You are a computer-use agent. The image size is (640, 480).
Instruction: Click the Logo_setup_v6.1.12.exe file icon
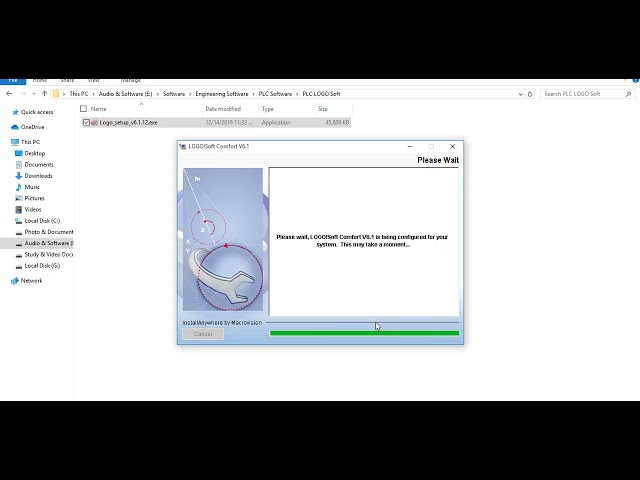(94, 122)
